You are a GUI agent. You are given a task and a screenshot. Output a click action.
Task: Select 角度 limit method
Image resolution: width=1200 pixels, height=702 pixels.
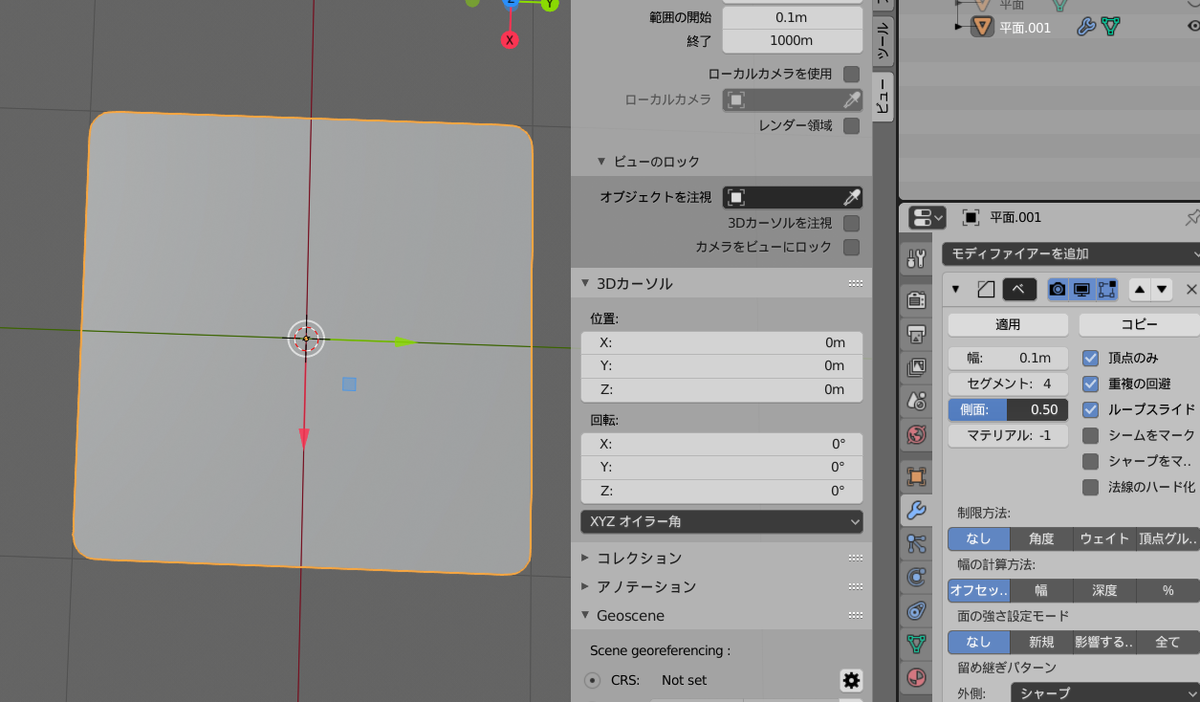click(1041, 539)
